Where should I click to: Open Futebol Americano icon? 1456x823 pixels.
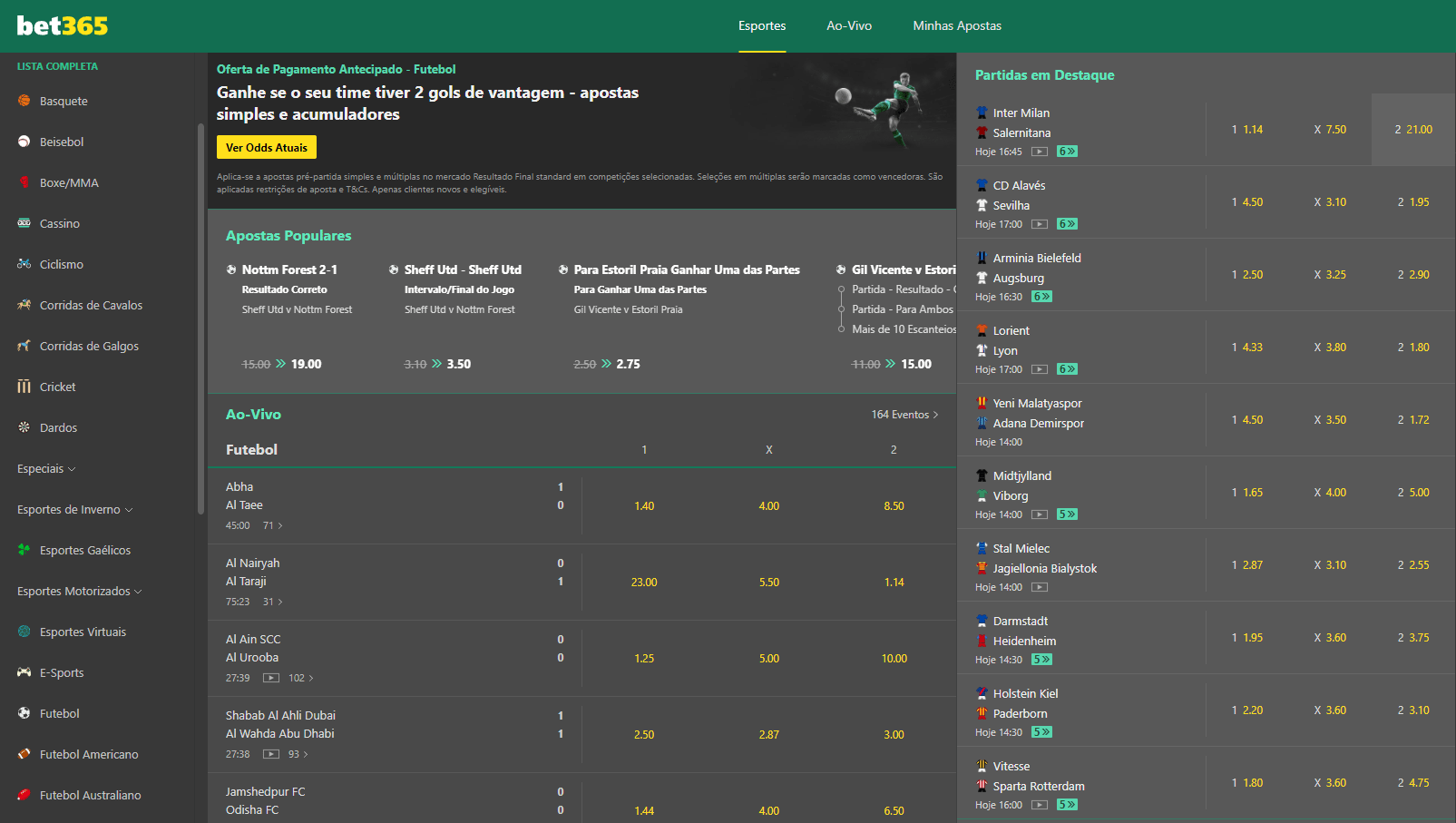24,754
